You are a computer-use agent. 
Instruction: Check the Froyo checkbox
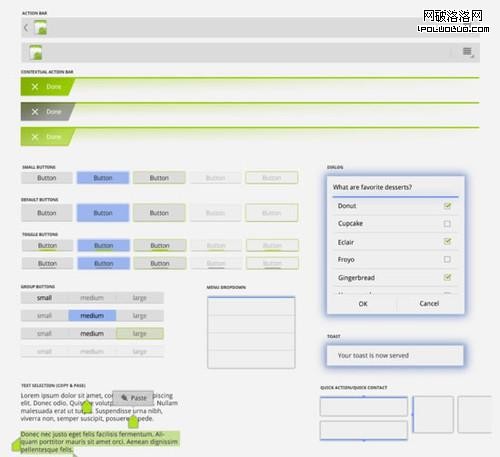[447, 259]
